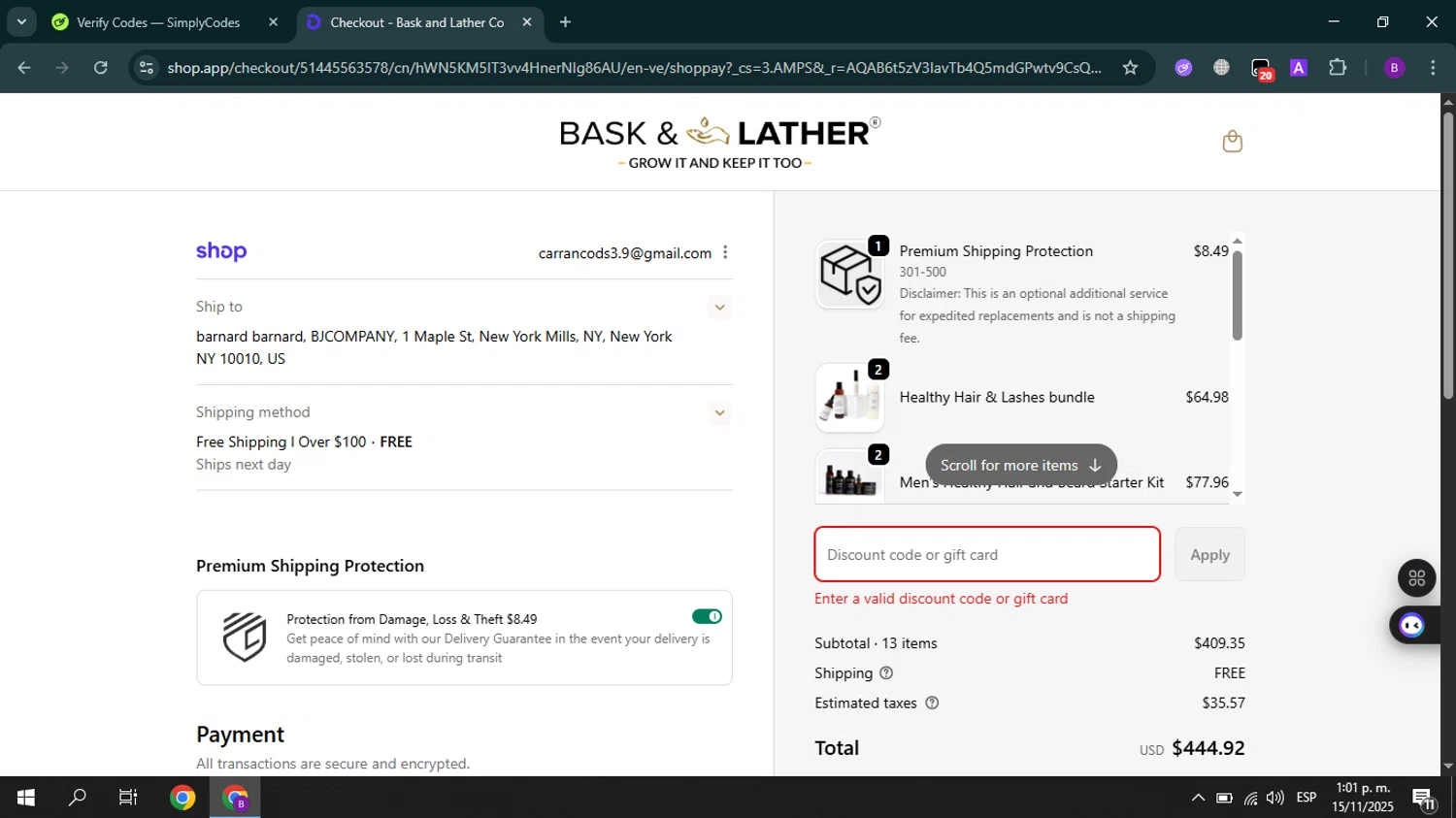Click Shipping help question mark icon
Screen dimensions: 1456x818
(x=885, y=672)
